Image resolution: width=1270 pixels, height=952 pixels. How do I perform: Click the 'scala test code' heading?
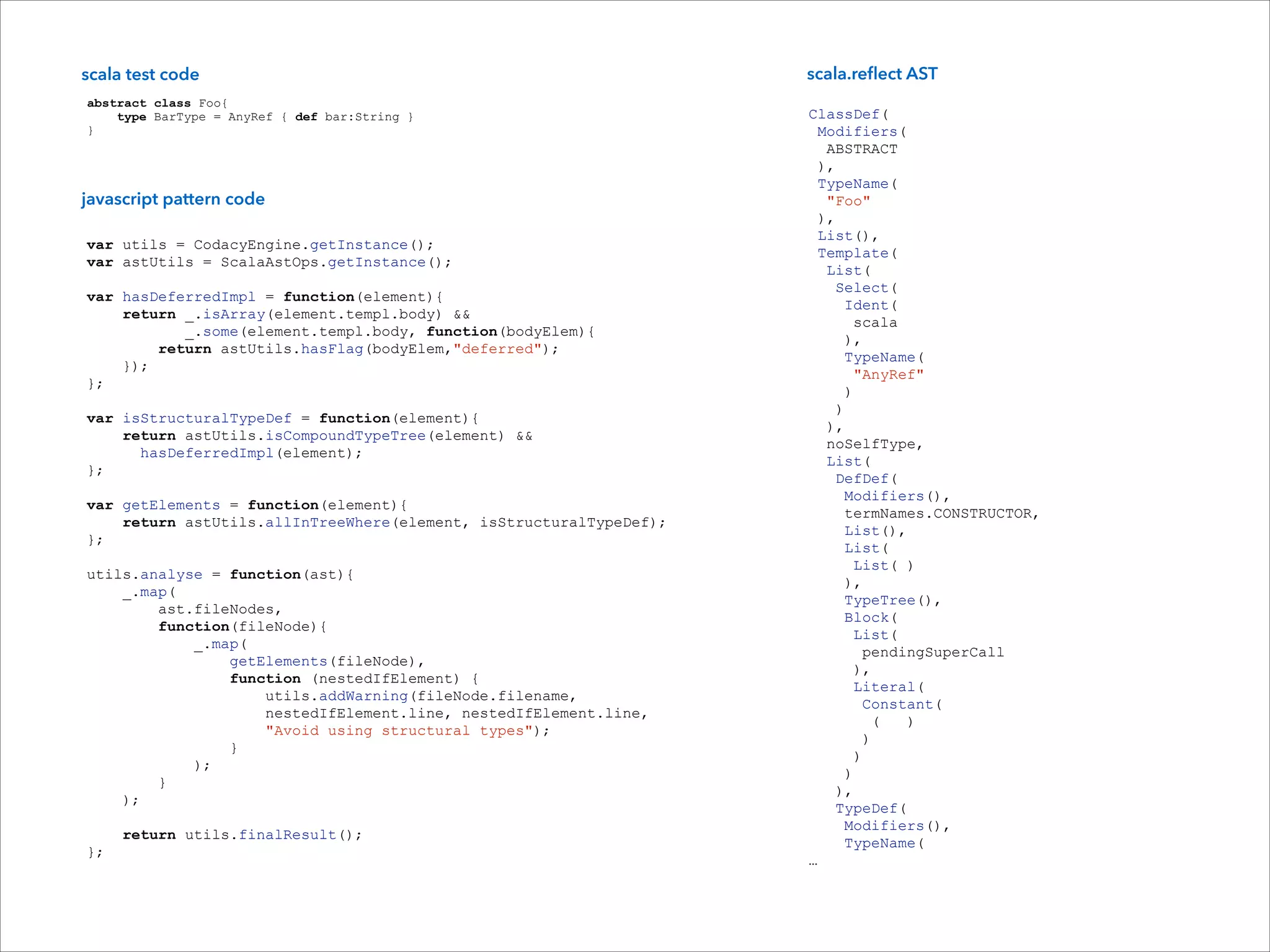pyautogui.click(x=140, y=74)
